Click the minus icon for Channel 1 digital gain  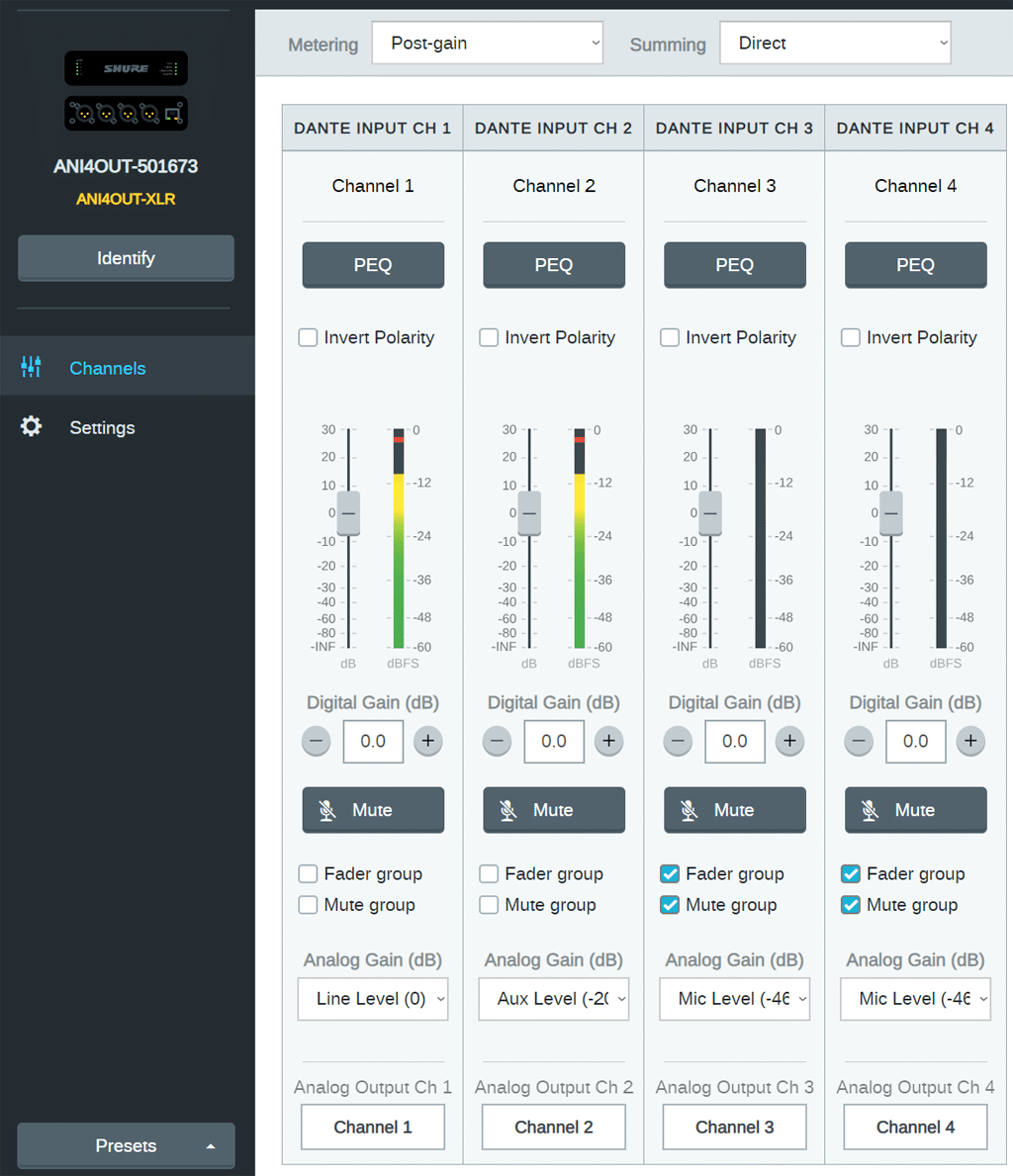pos(316,741)
